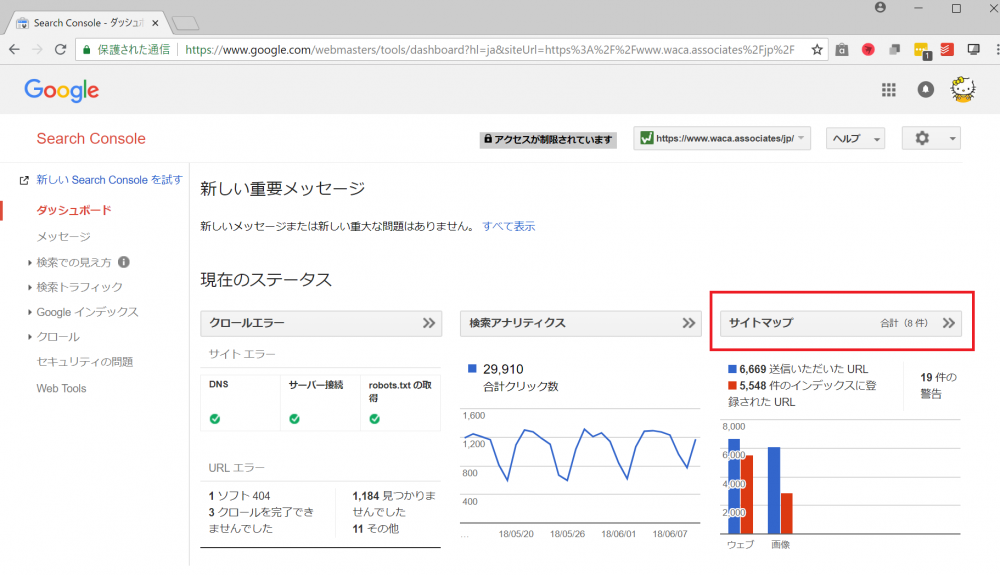Screen dimensions: 1000x575
Task: Open the site property dropdown waca.associates/jp
Action: [722, 138]
